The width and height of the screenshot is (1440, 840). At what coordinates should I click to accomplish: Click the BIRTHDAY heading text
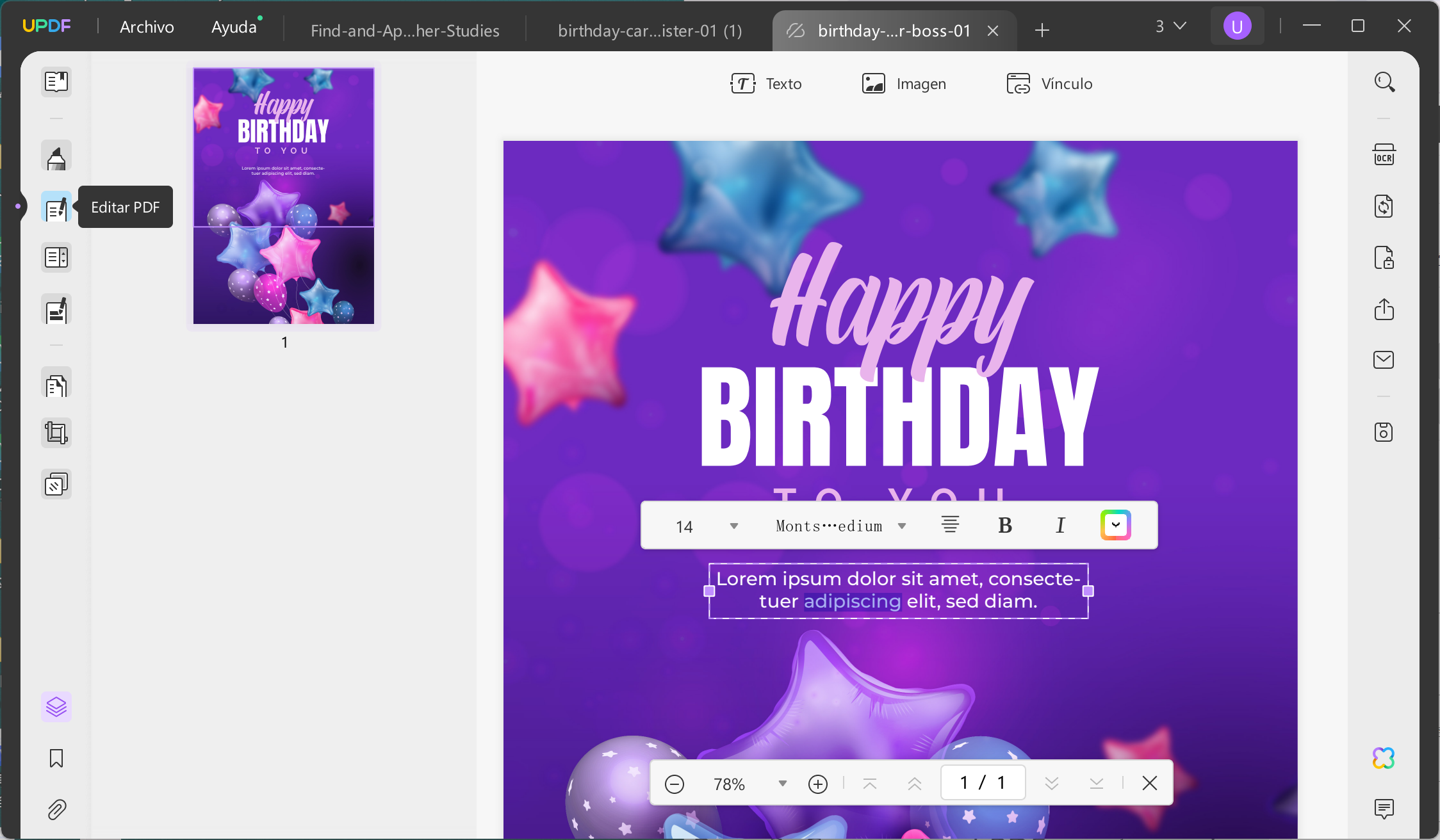point(899,417)
